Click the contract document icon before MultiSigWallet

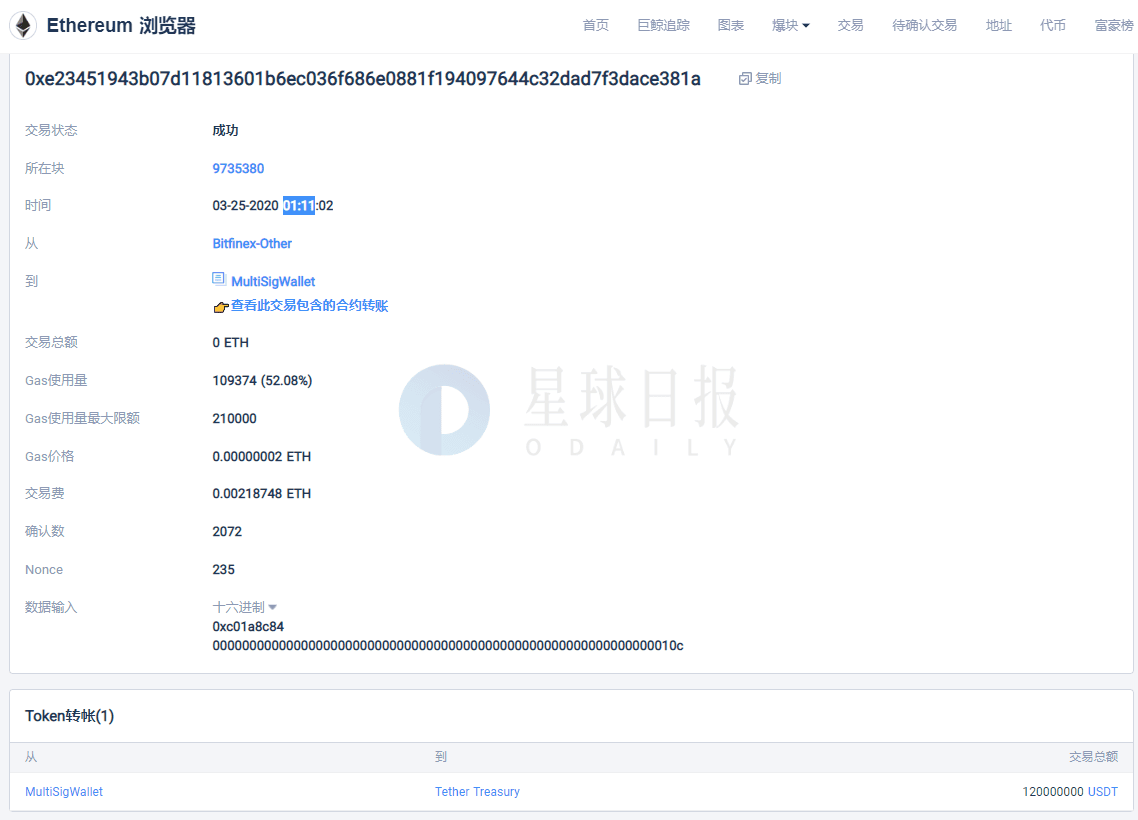point(218,279)
